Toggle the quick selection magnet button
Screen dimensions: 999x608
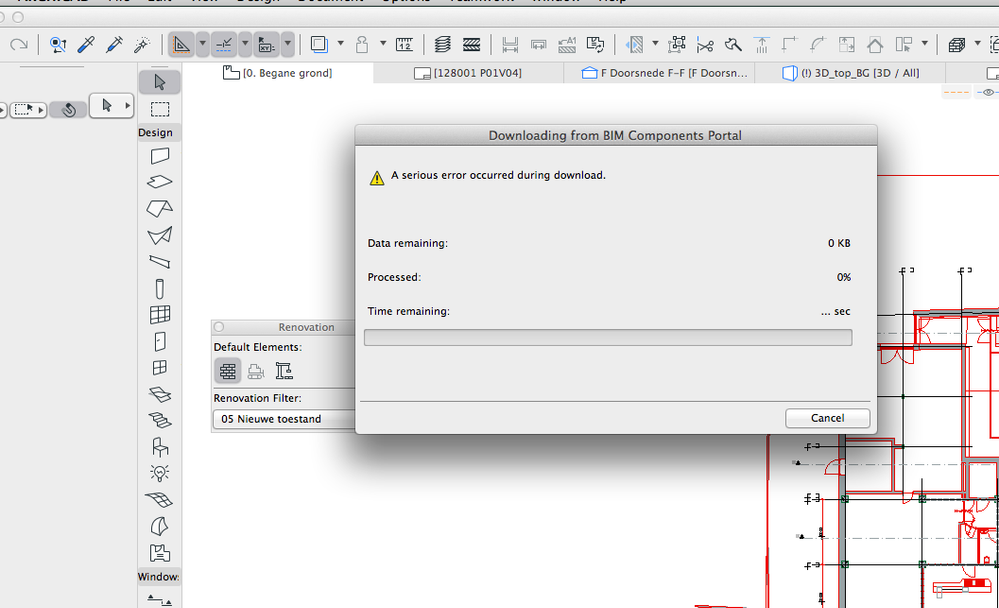click(68, 110)
